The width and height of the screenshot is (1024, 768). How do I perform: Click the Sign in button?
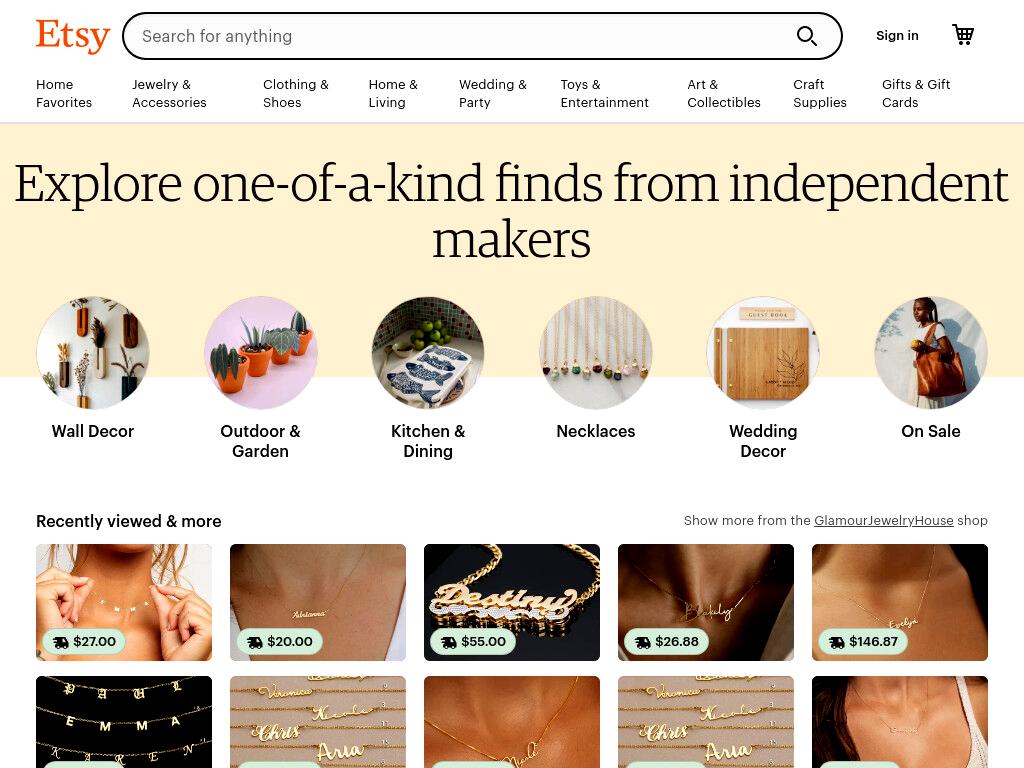click(x=897, y=36)
